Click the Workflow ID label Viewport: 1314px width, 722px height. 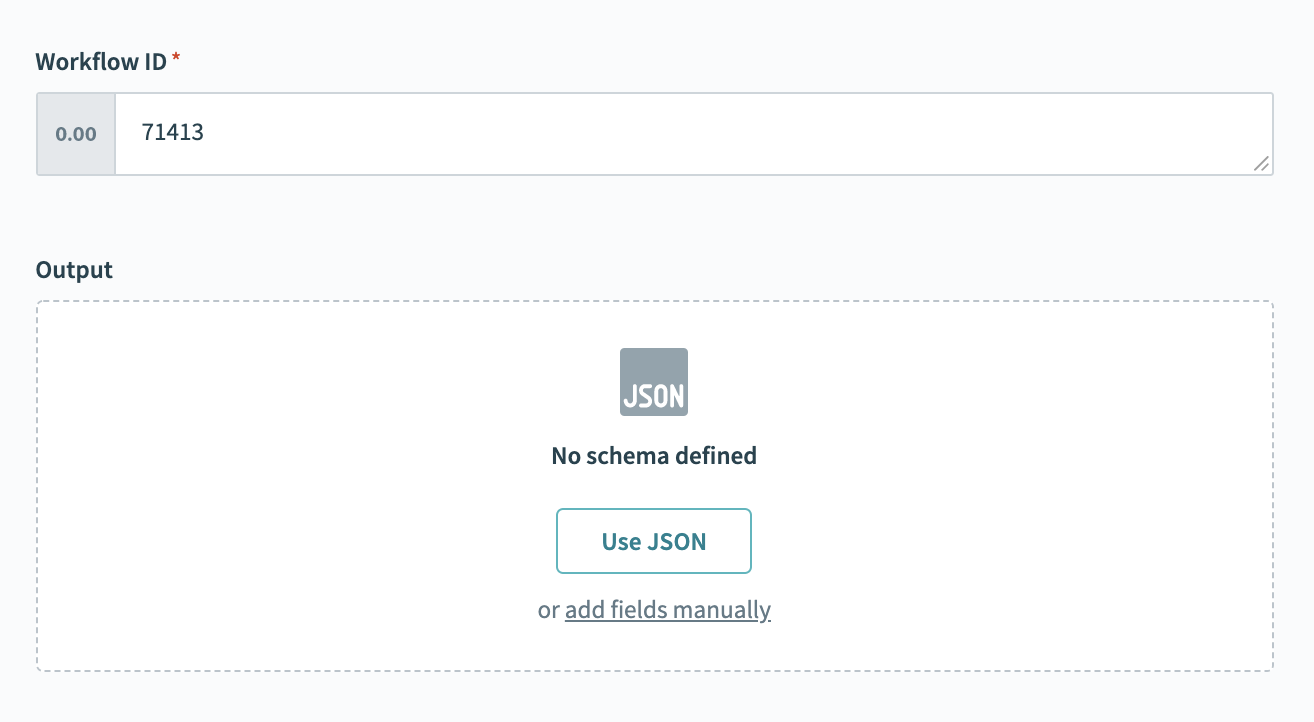click(x=101, y=61)
